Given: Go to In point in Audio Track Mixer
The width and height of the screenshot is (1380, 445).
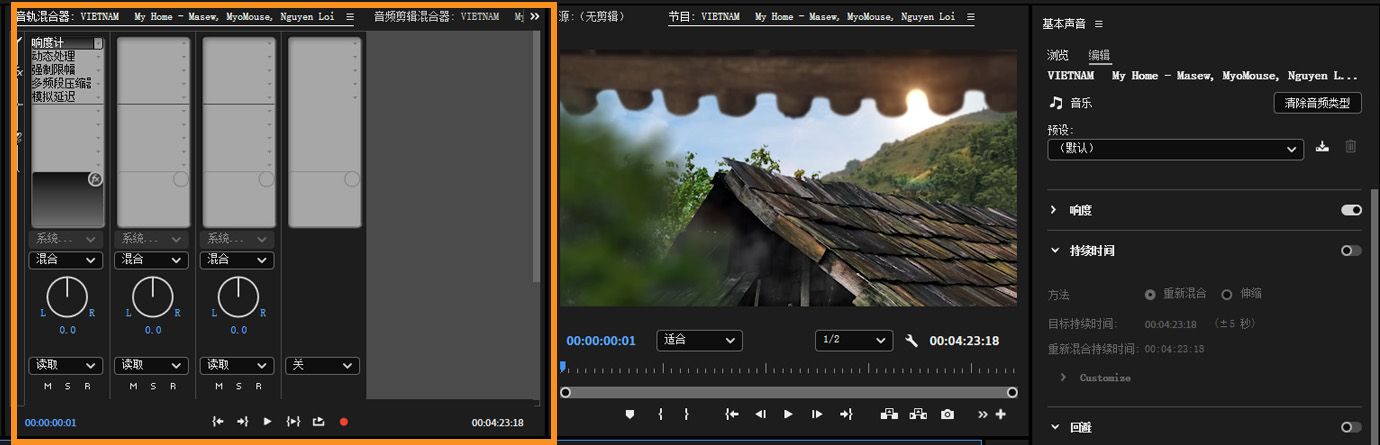Looking at the screenshot, I should point(218,422).
